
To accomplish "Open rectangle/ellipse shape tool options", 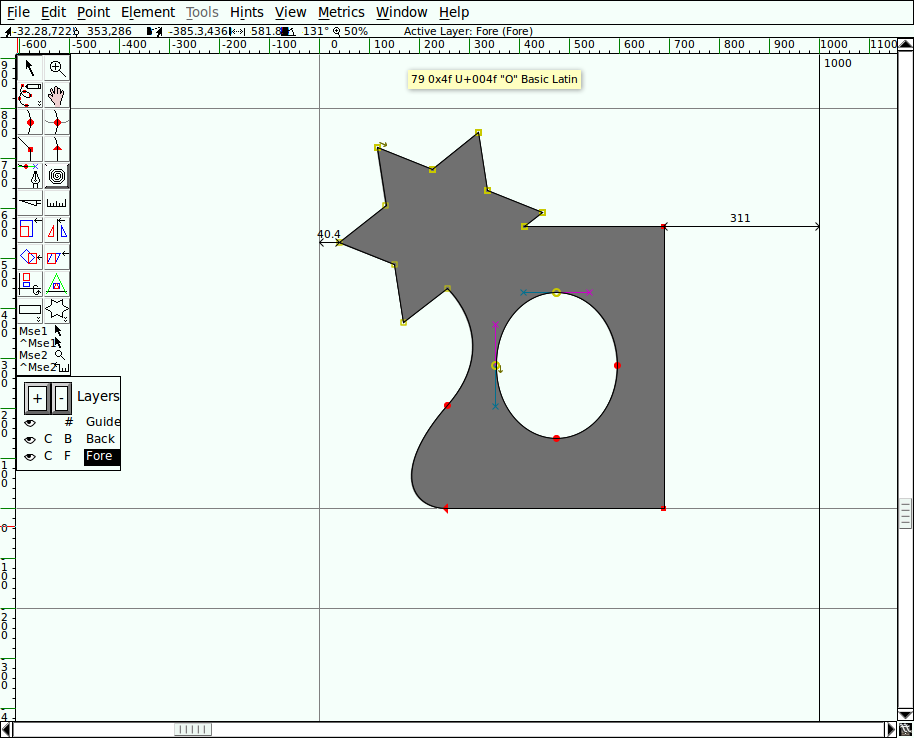I will [x=30, y=310].
